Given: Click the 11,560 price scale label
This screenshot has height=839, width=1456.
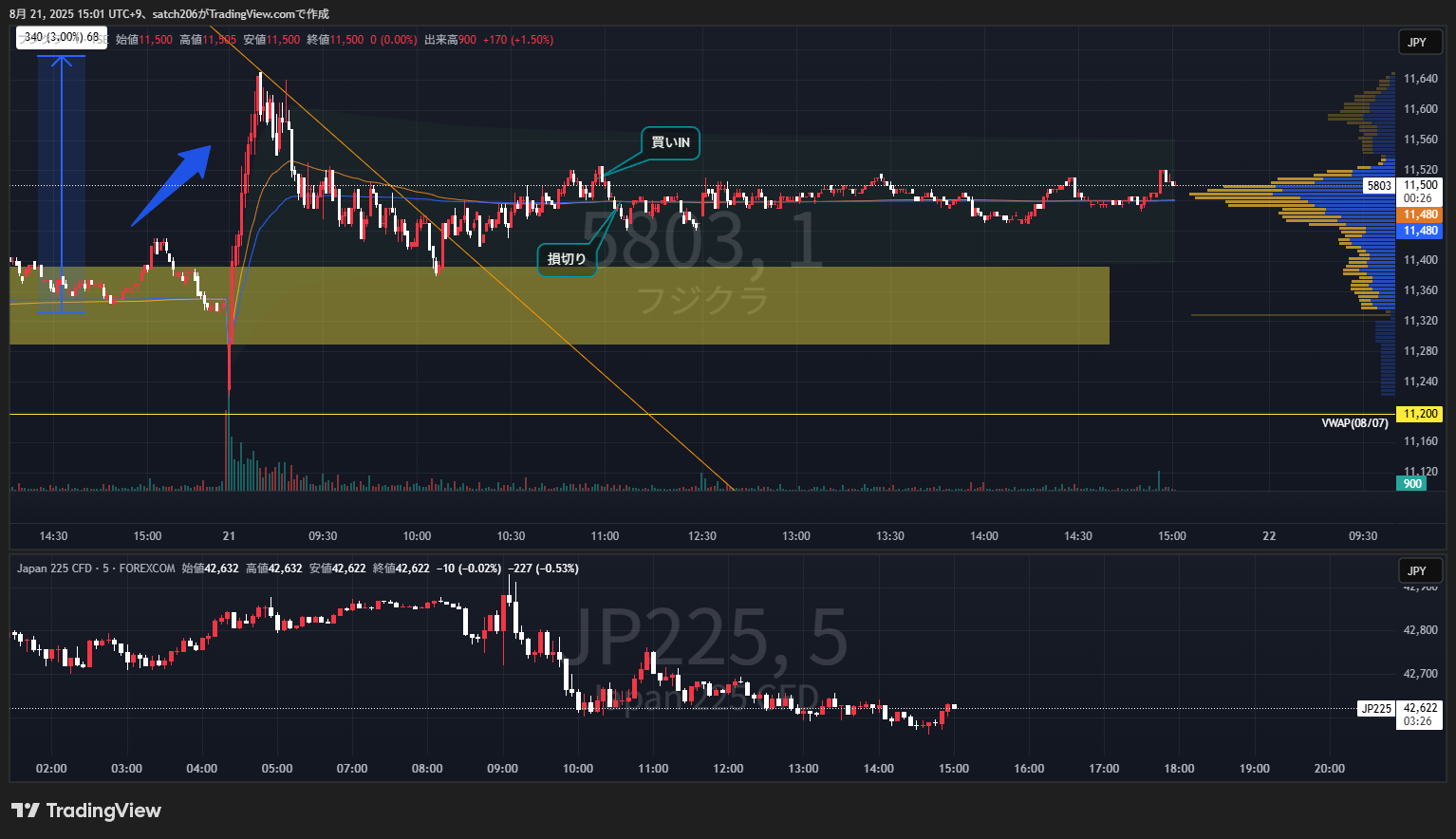Looking at the screenshot, I should click(1420, 140).
